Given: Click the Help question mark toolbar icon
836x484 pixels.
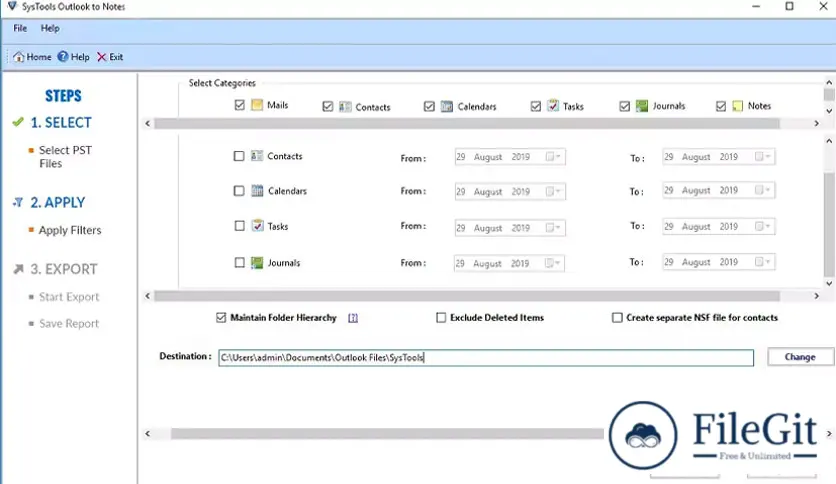Looking at the screenshot, I should 63,57.
